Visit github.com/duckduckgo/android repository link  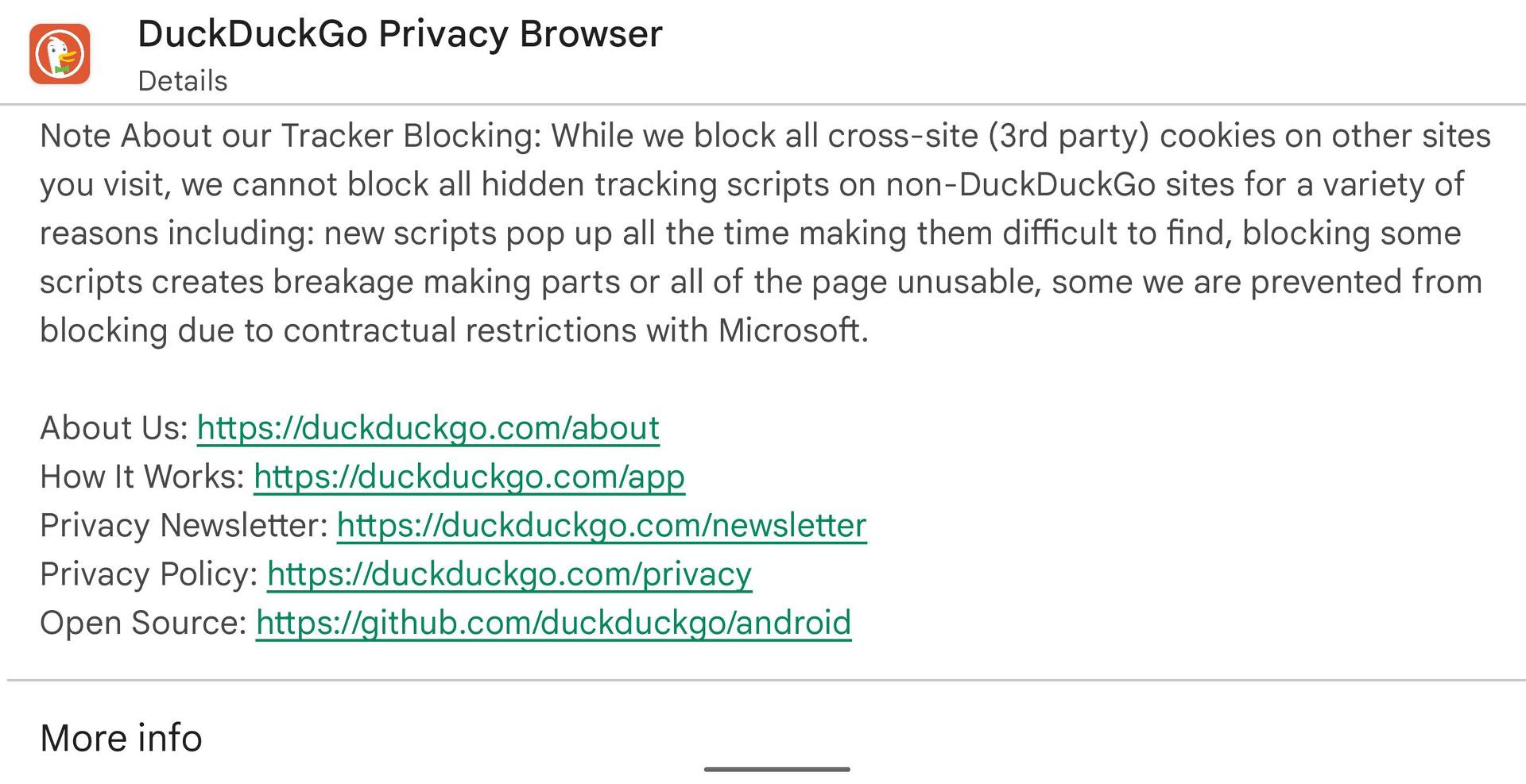tap(552, 624)
